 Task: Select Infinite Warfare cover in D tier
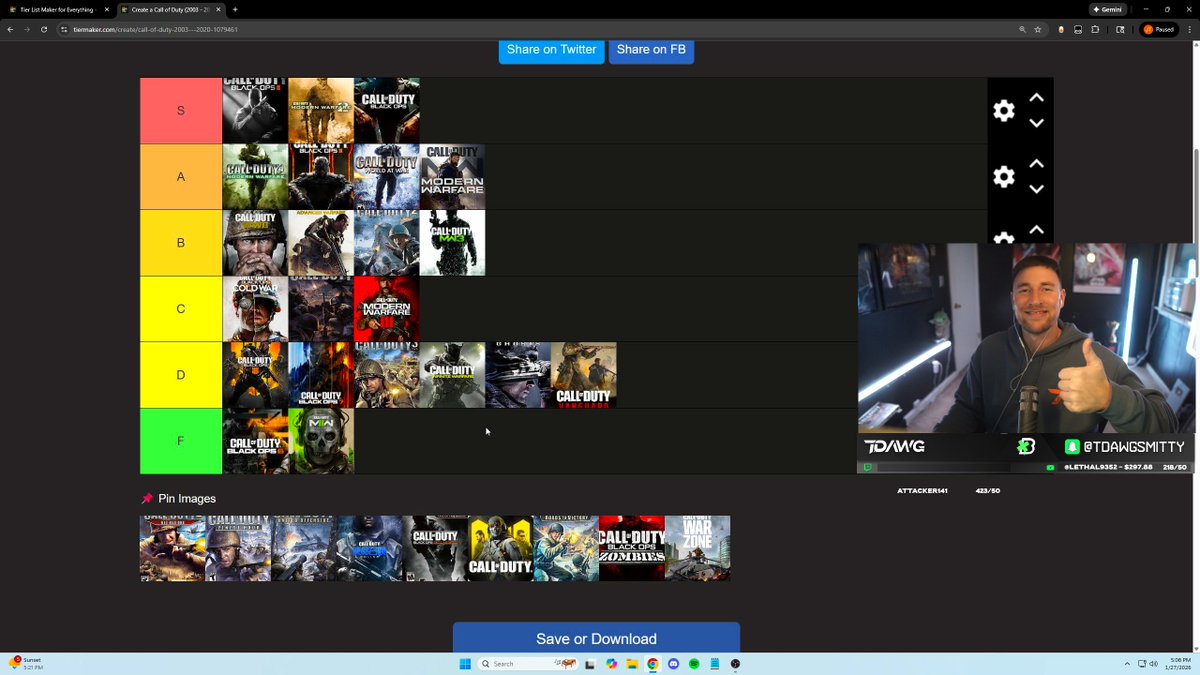tap(453, 375)
